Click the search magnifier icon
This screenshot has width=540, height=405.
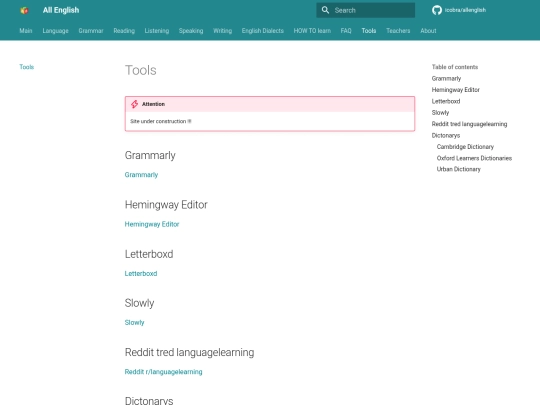(325, 10)
